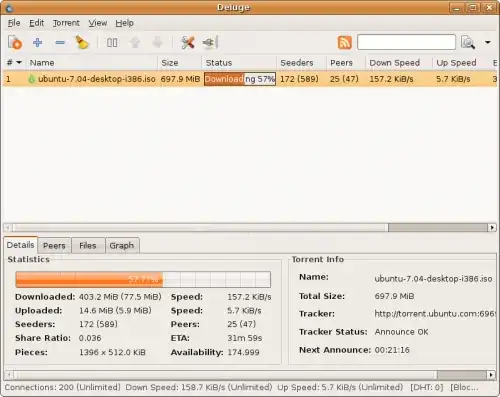Open the Torrent menu

66,23
